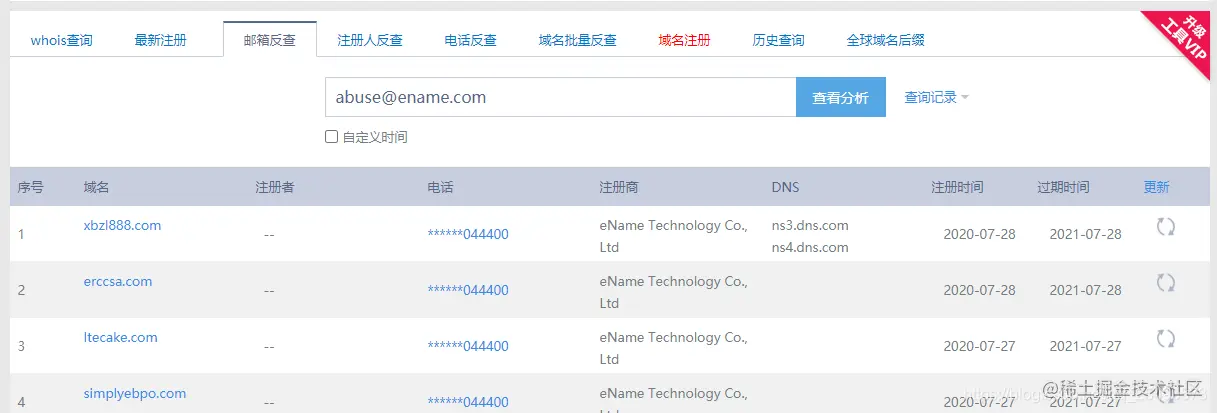Click phone number in erccsa.com row

pos(468,290)
